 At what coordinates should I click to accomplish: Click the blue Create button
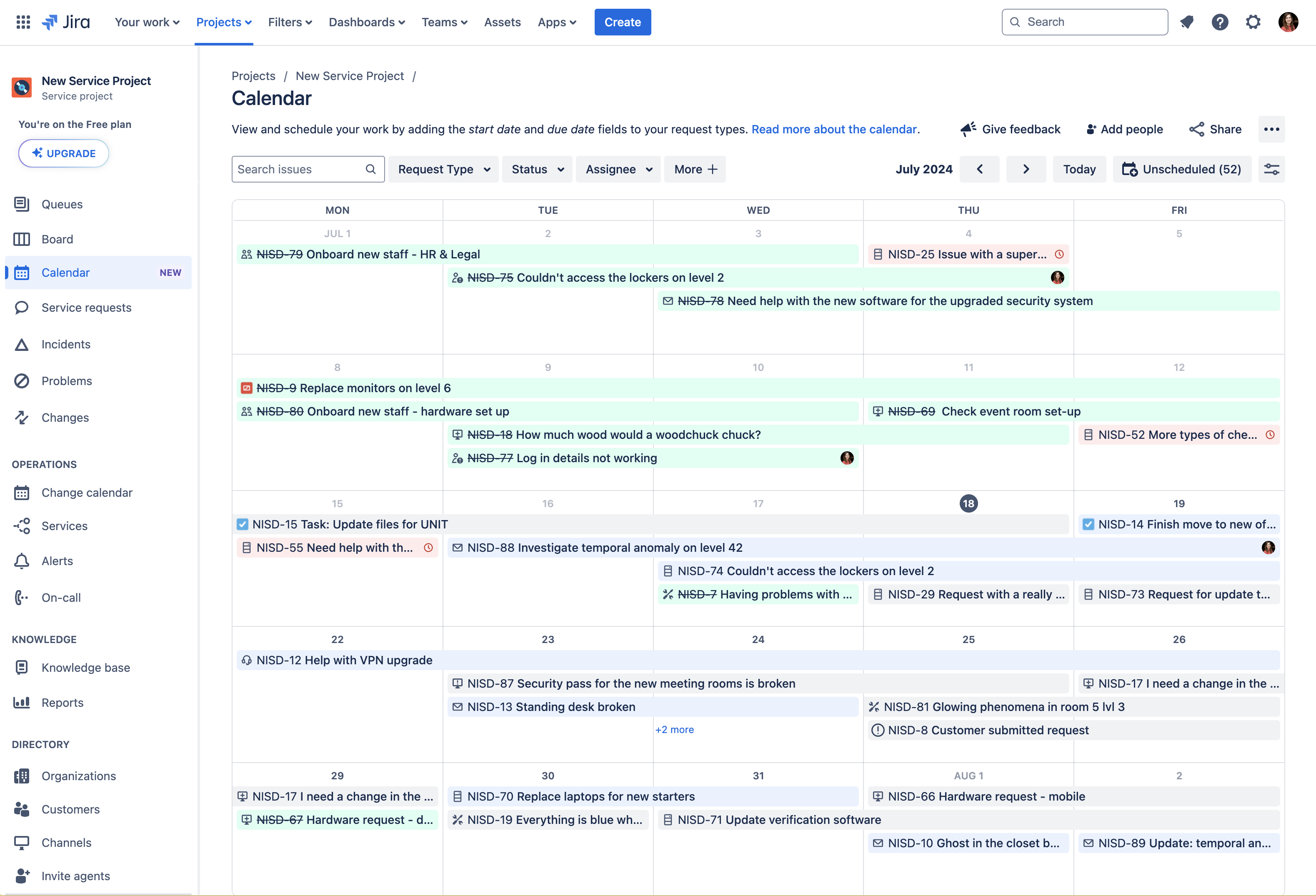(622, 22)
